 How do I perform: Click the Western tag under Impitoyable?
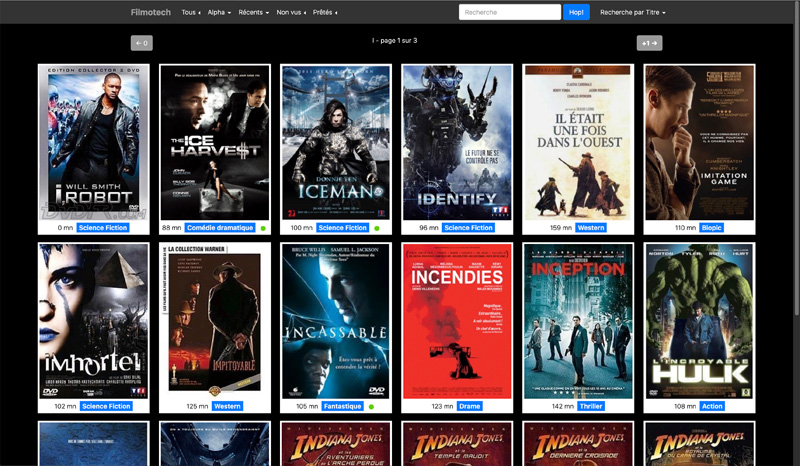(x=227, y=406)
